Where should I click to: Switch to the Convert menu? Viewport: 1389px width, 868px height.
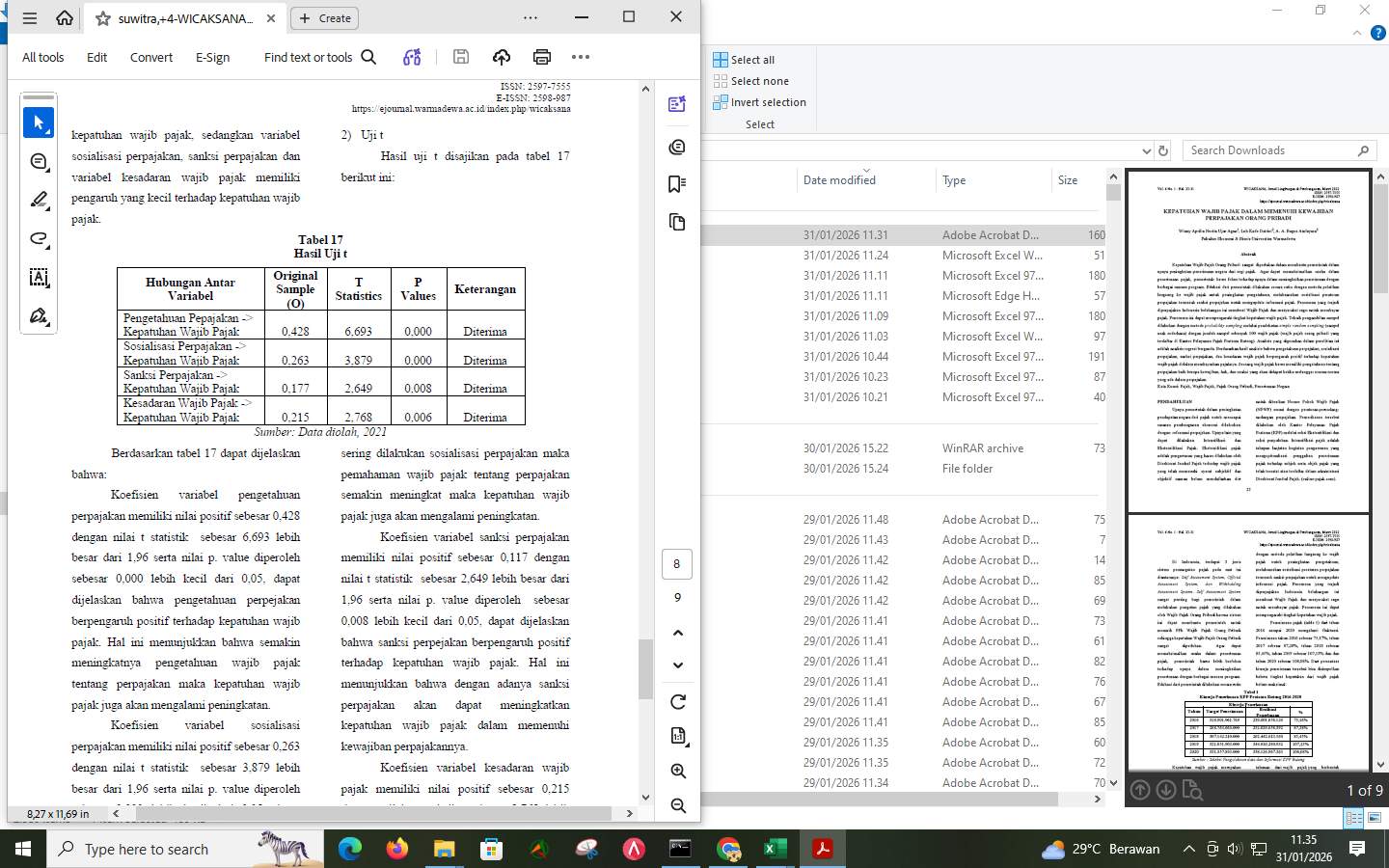point(150,57)
